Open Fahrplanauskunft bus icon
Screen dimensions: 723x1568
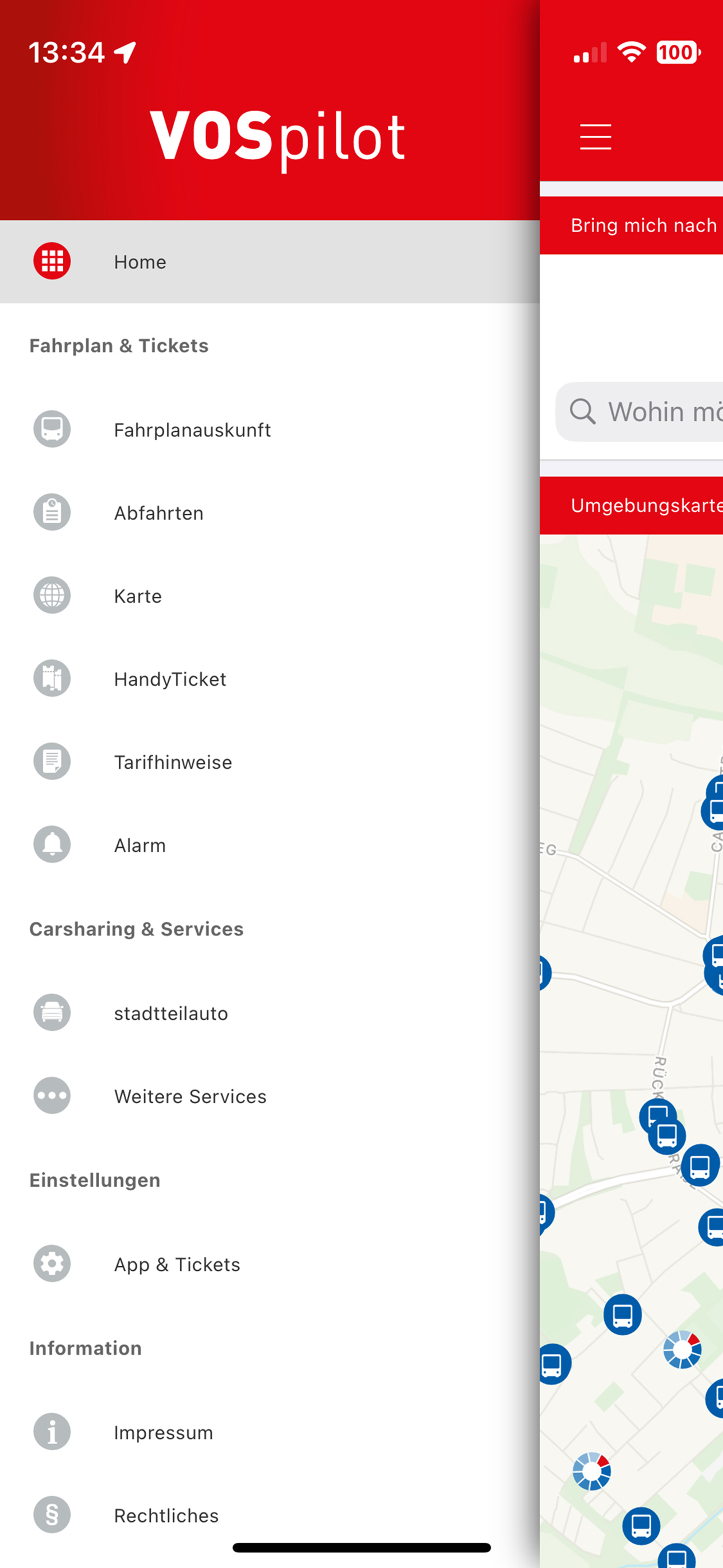pos(52,429)
